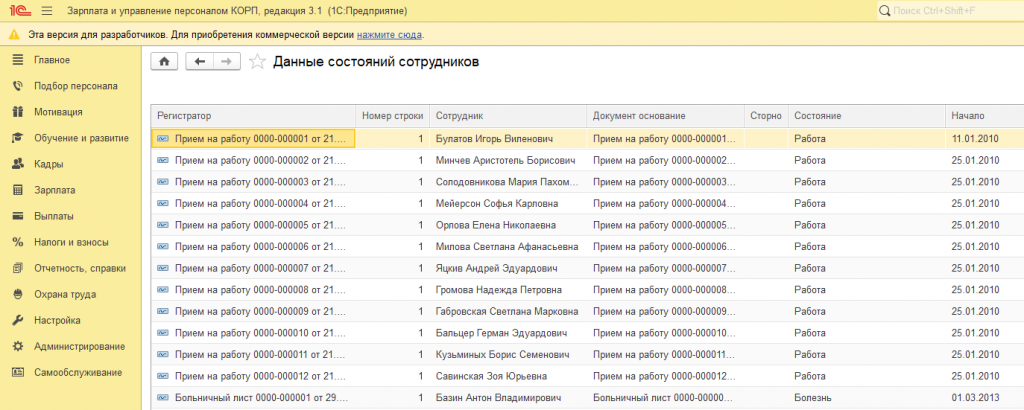
Task: Click the Зарплата calculator icon
Action: (18, 190)
